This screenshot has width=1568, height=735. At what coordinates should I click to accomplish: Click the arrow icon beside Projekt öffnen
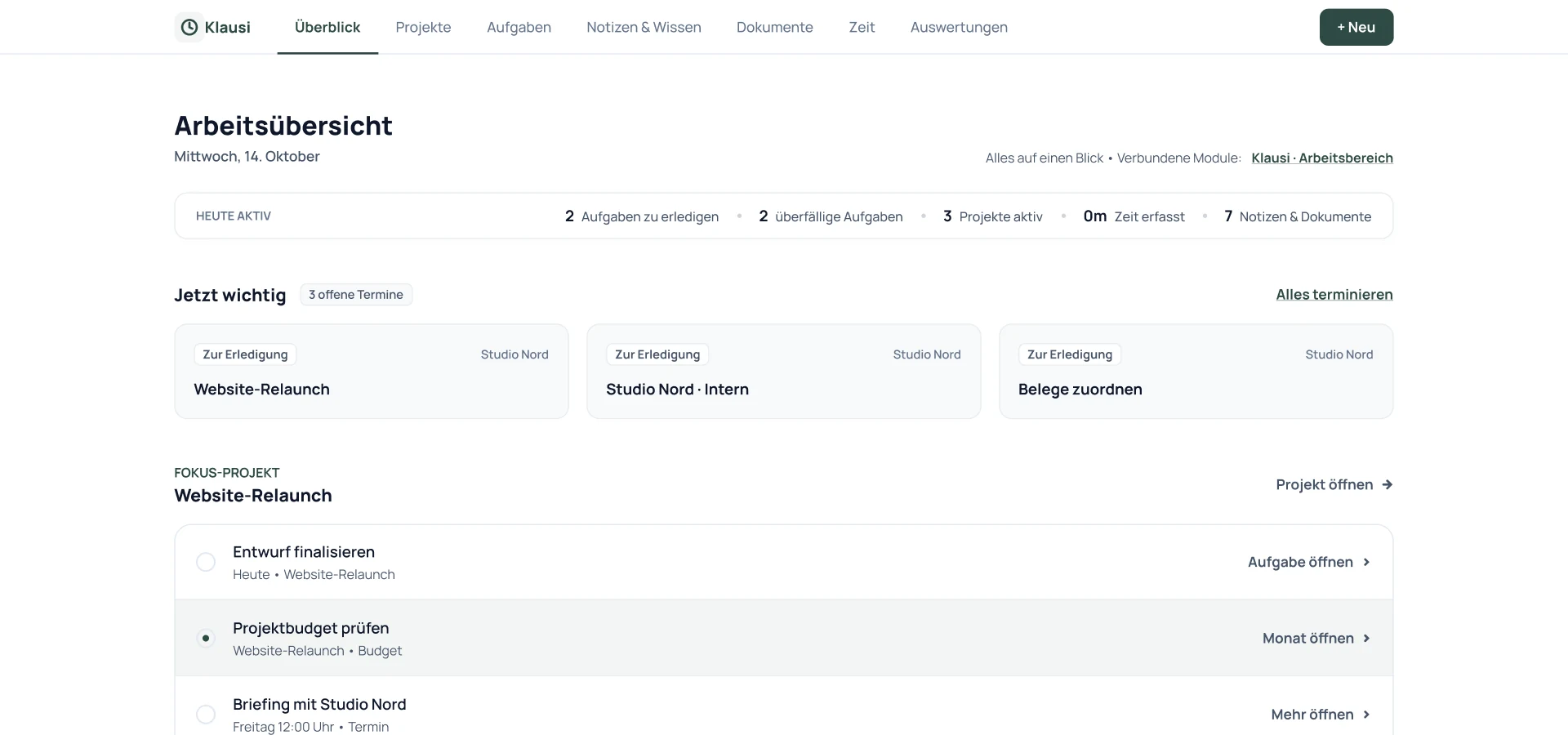(x=1387, y=484)
